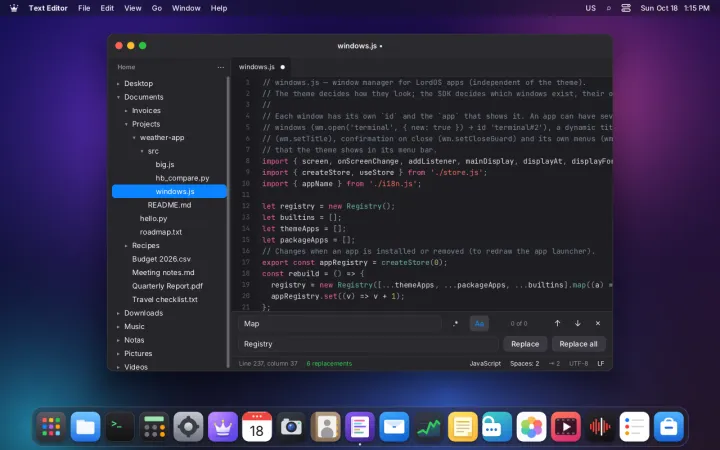Image resolution: width=720 pixels, height=450 pixels.
Task: Open Contacts app in dock
Action: pos(326,427)
